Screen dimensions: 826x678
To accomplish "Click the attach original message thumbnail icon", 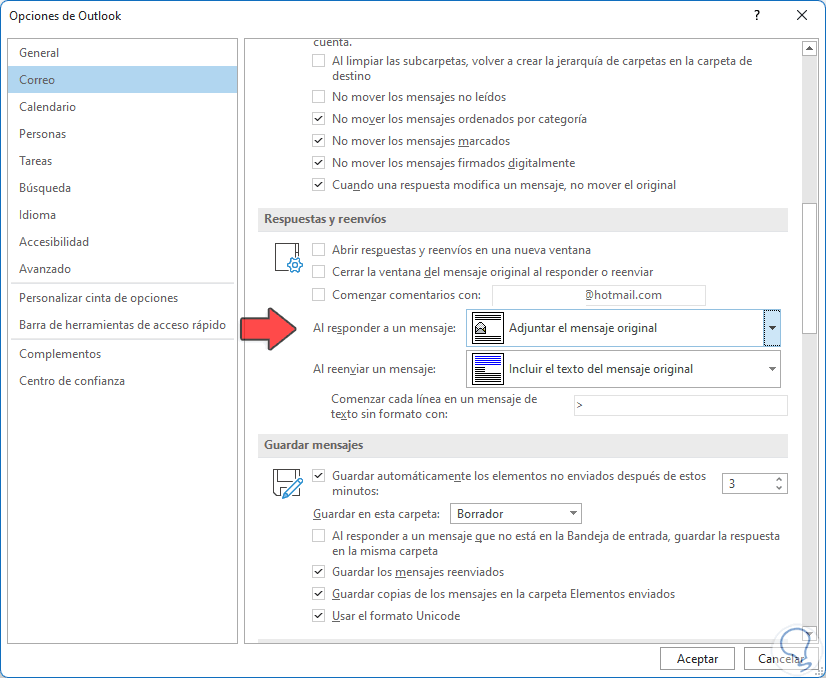I will (488, 329).
